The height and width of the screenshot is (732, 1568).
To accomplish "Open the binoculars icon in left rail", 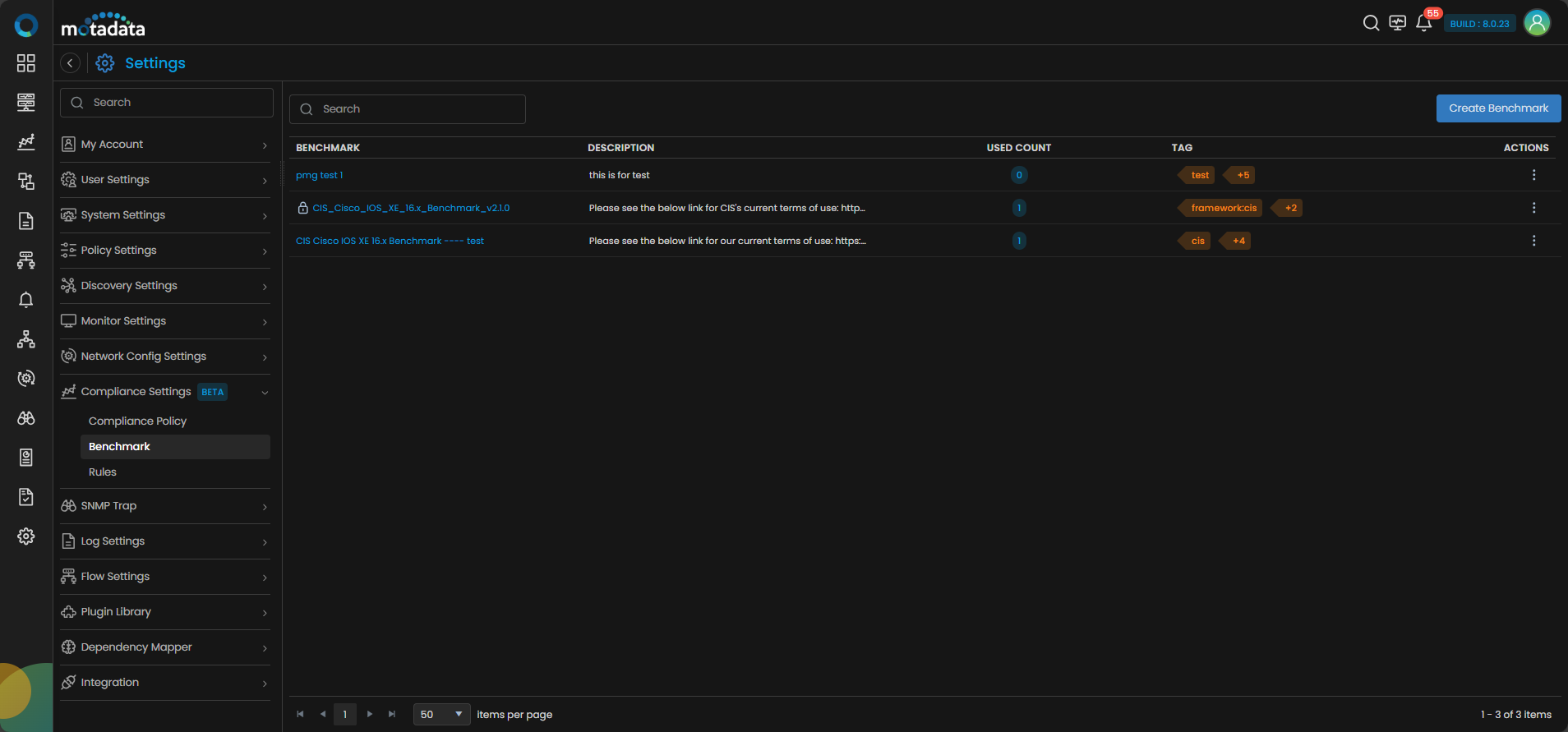I will (26, 418).
